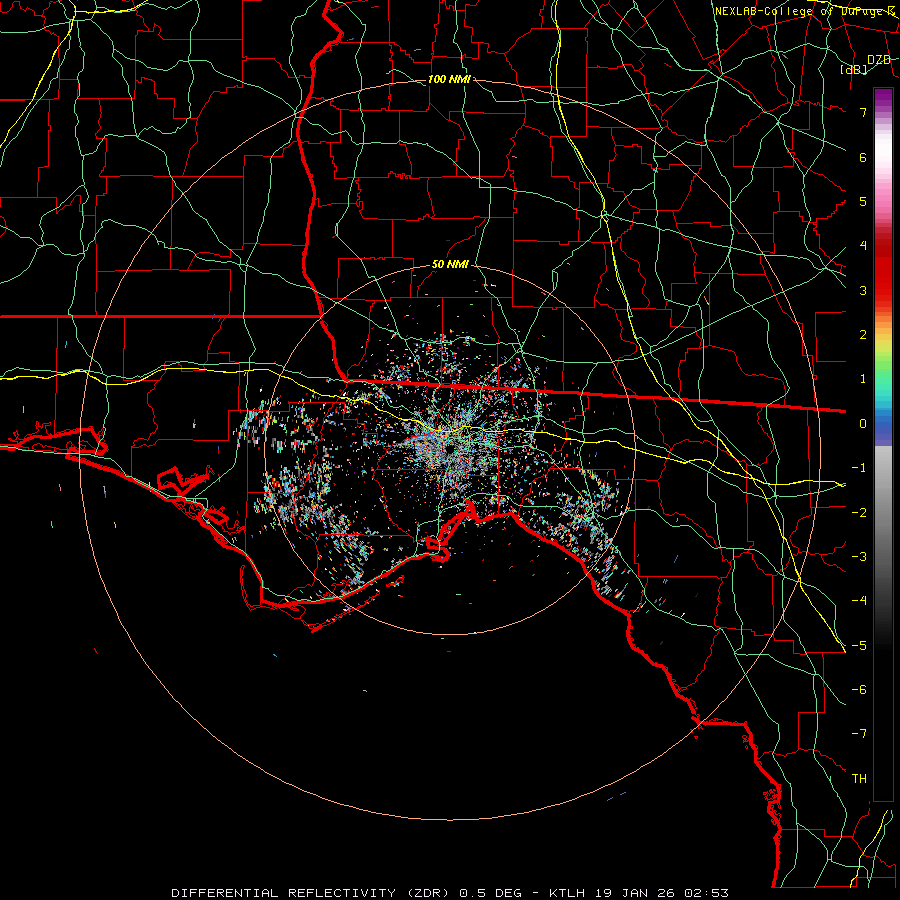Image resolution: width=900 pixels, height=900 pixels.
Task: Click the -1 dB scale label
Action: click(859, 468)
